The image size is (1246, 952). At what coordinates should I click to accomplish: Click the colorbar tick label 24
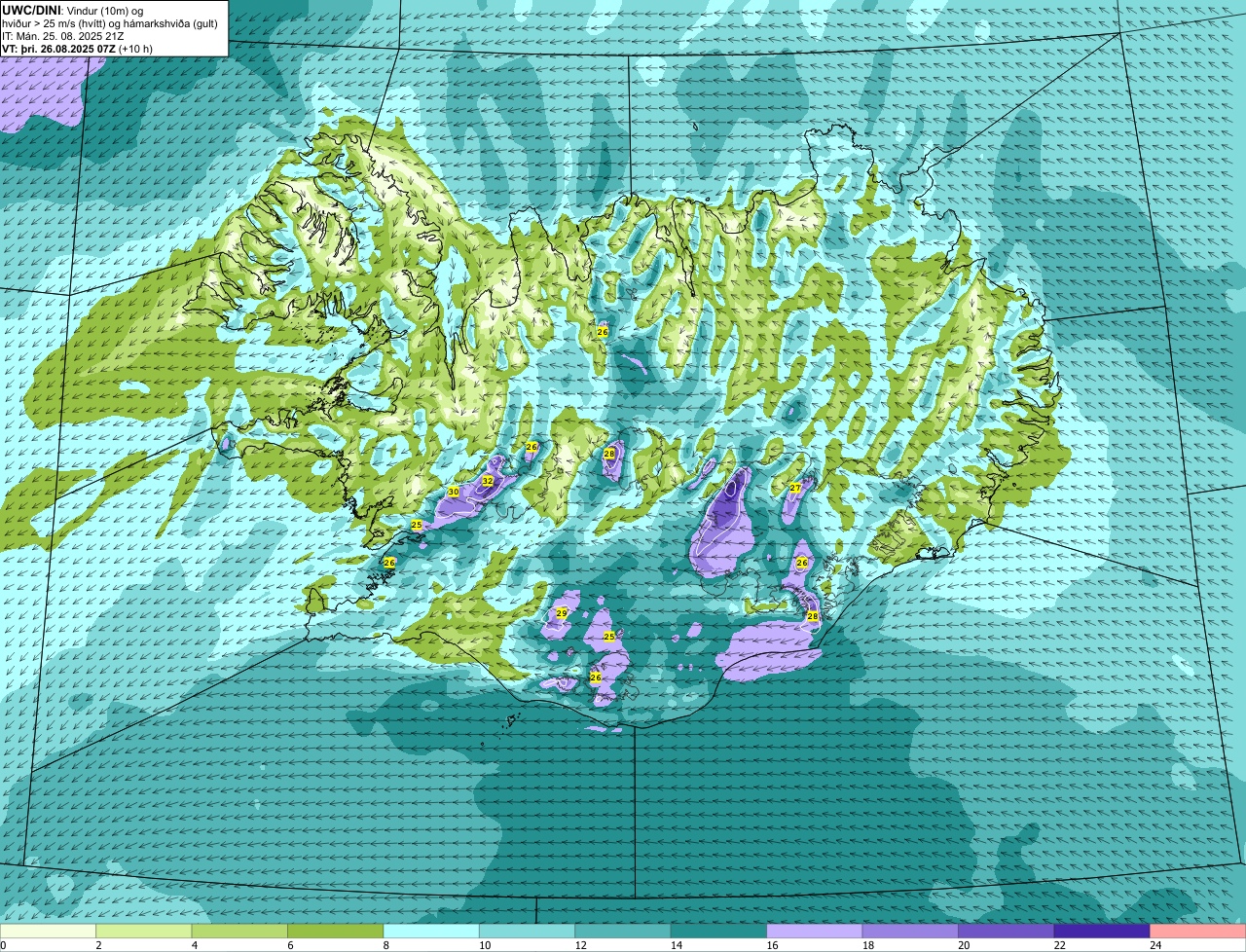click(x=1155, y=944)
